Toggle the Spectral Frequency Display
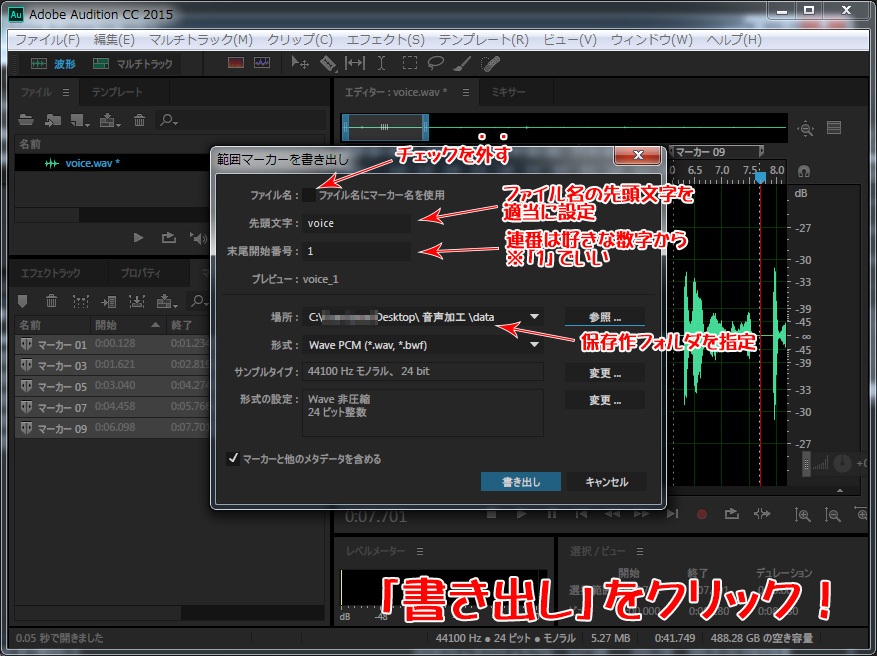This screenshot has width=877, height=656. pyautogui.click(x=235, y=63)
